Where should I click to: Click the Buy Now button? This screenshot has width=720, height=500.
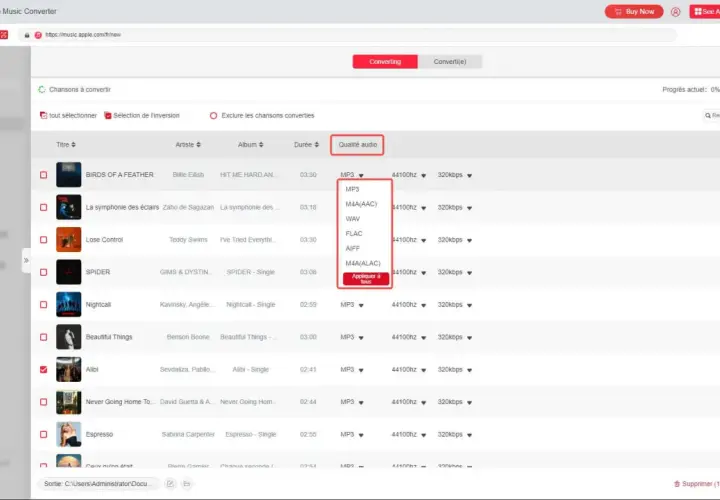pyautogui.click(x=634, y=11)
